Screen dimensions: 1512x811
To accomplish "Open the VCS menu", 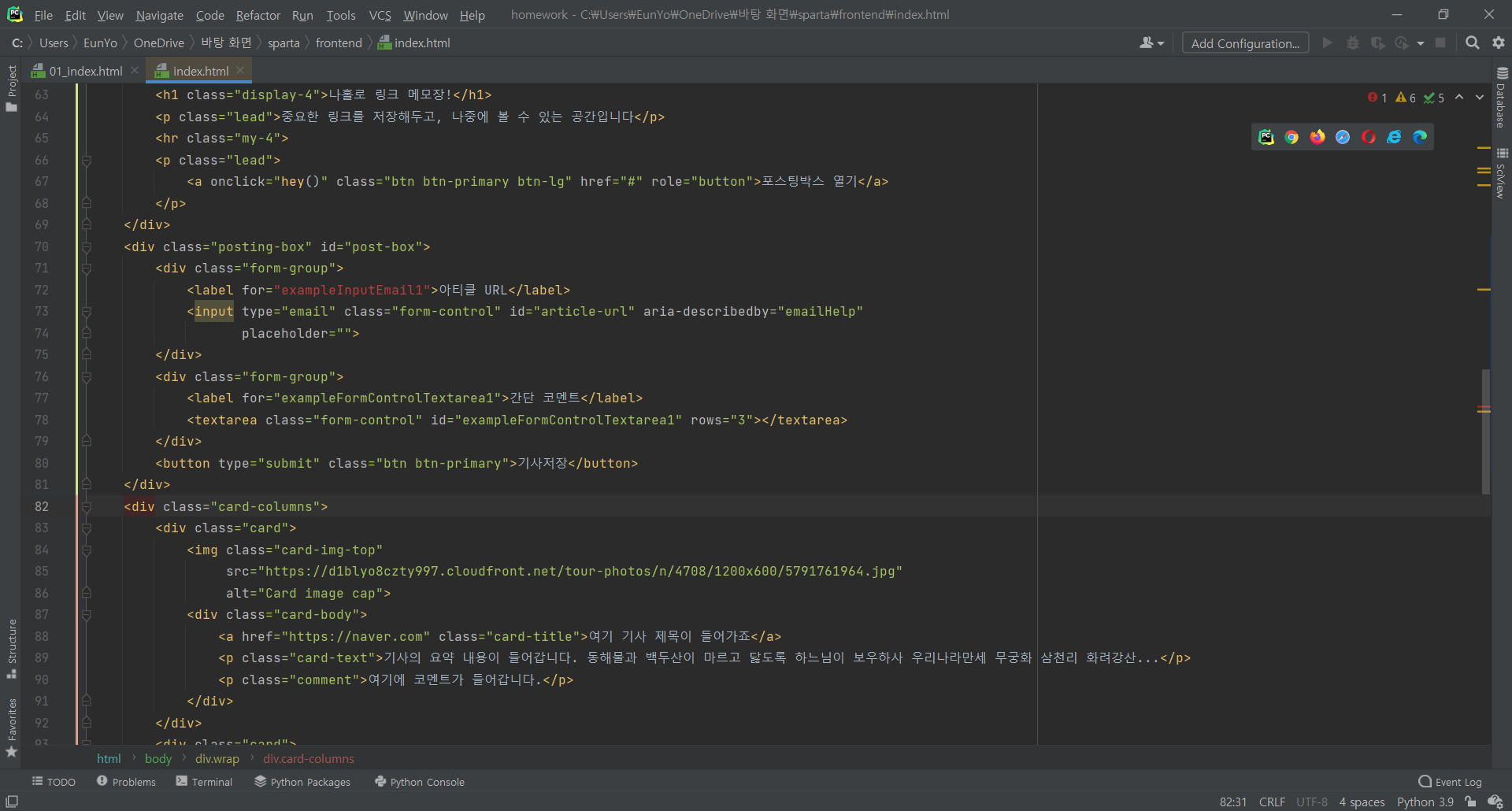I will pyautogui.click(x=380, y=15).
